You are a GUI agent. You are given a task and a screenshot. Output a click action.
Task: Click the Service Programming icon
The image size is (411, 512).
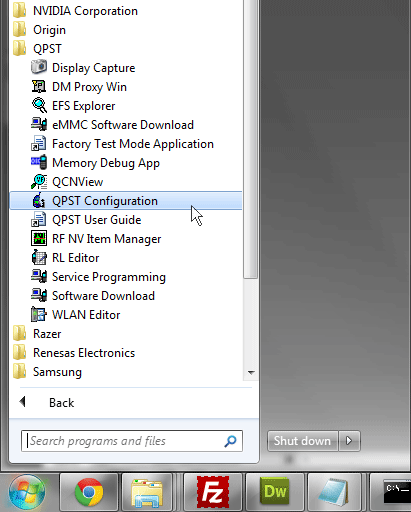point(39,277)
